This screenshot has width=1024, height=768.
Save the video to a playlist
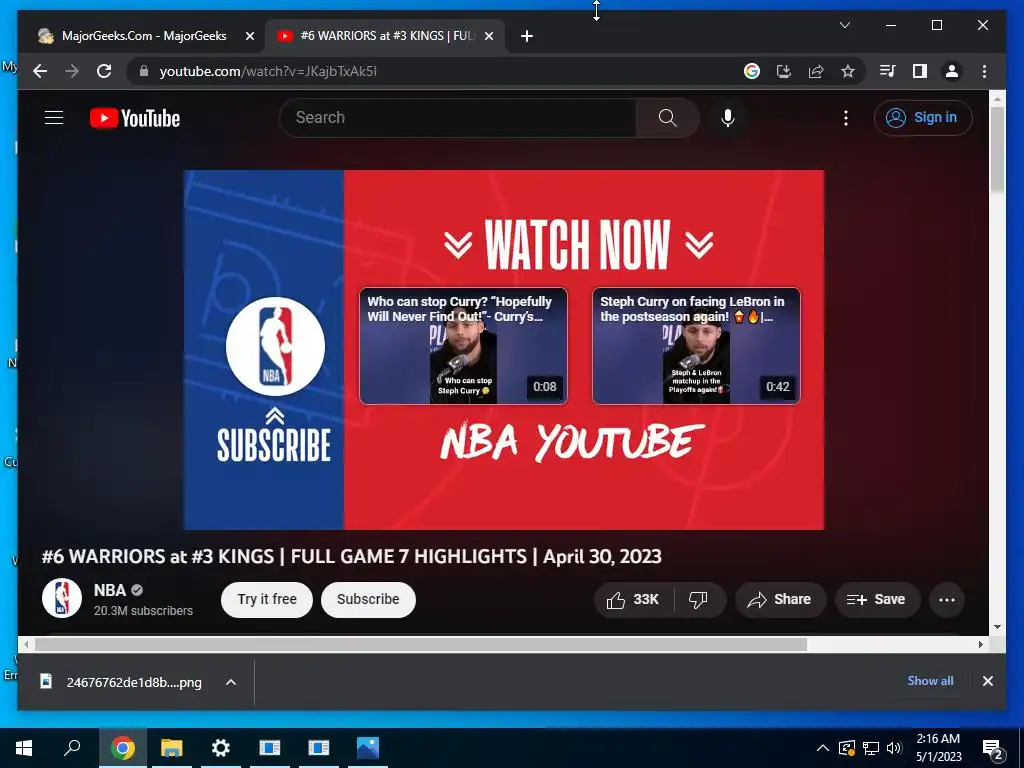click(877, 600)
